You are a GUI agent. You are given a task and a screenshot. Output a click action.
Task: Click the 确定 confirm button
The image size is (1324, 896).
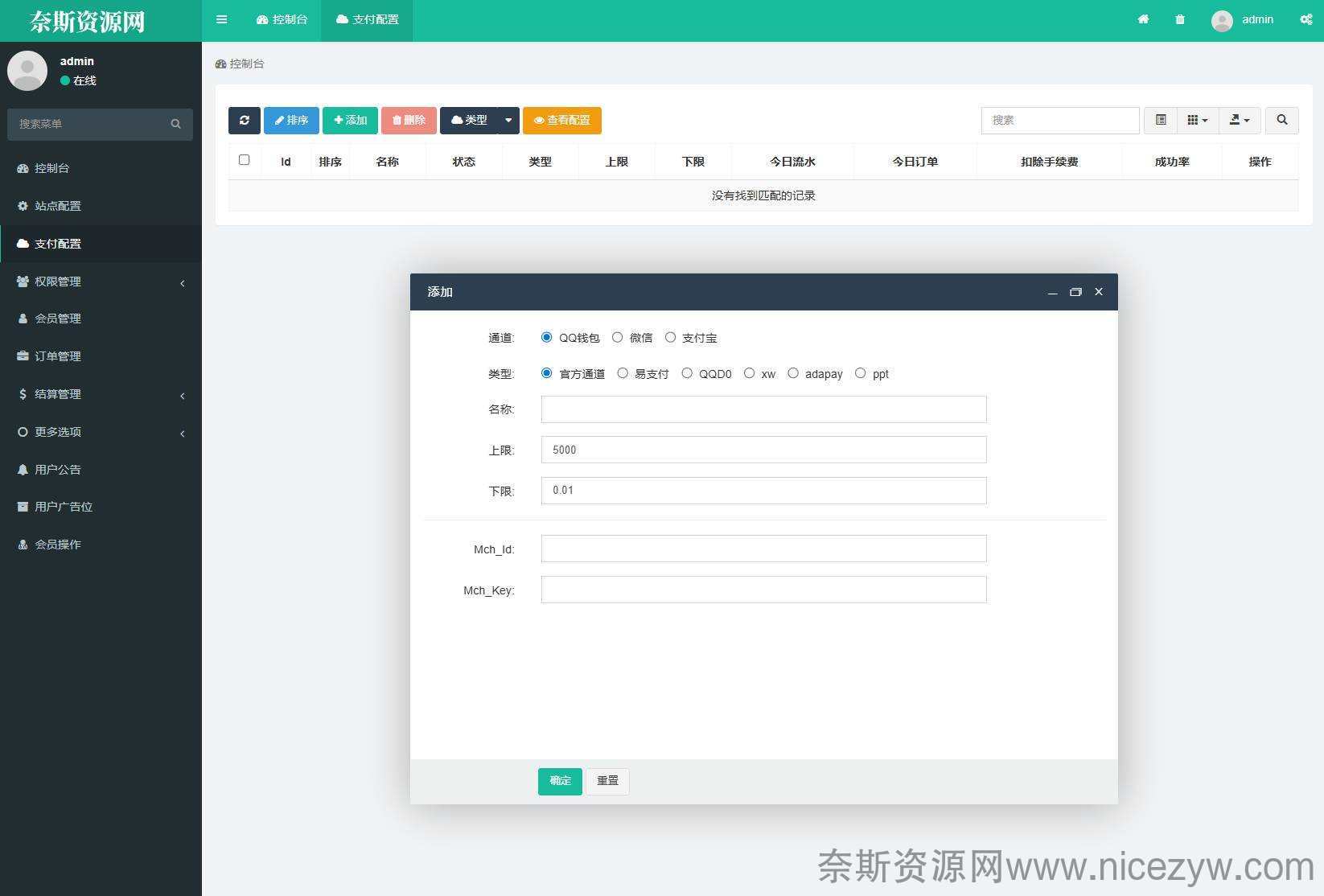[560, 781]
